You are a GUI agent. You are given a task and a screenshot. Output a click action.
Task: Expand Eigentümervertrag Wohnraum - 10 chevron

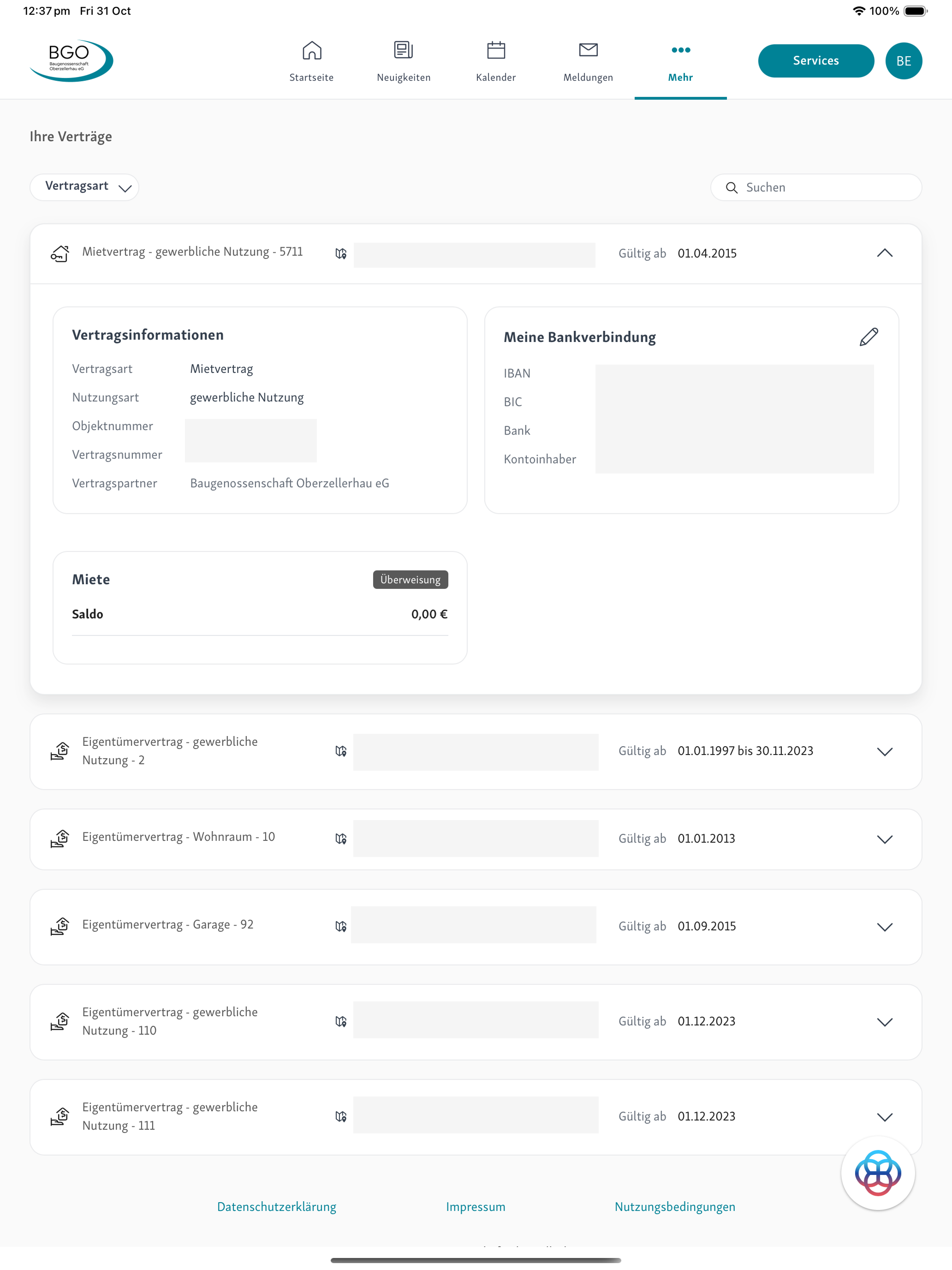click(x=884, y=839)
